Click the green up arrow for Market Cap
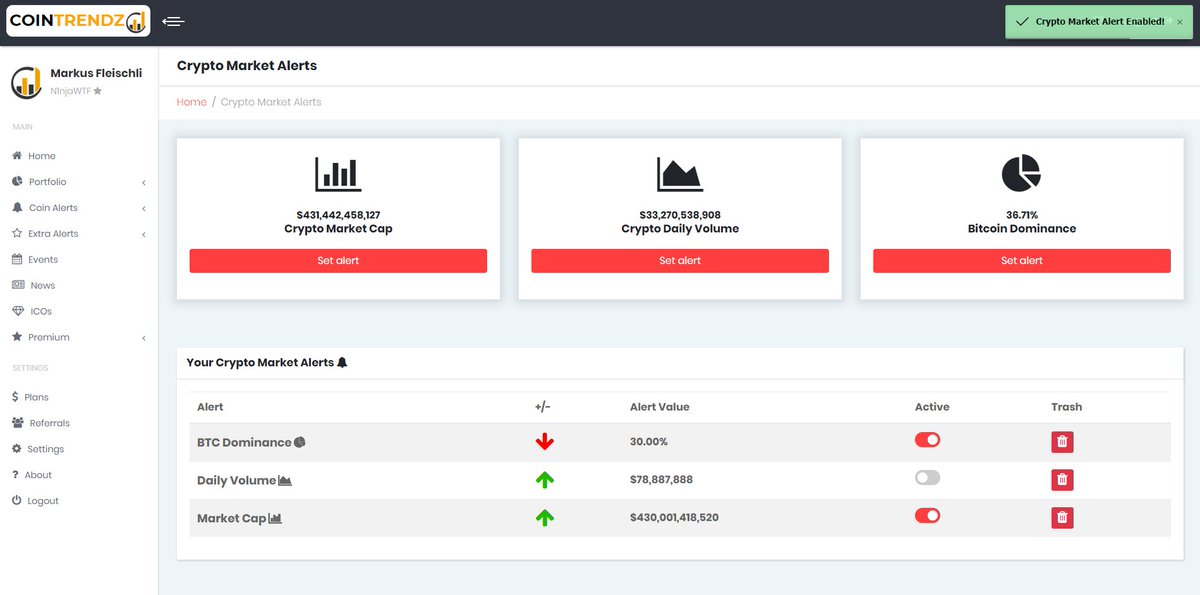 tap(545, 518)
